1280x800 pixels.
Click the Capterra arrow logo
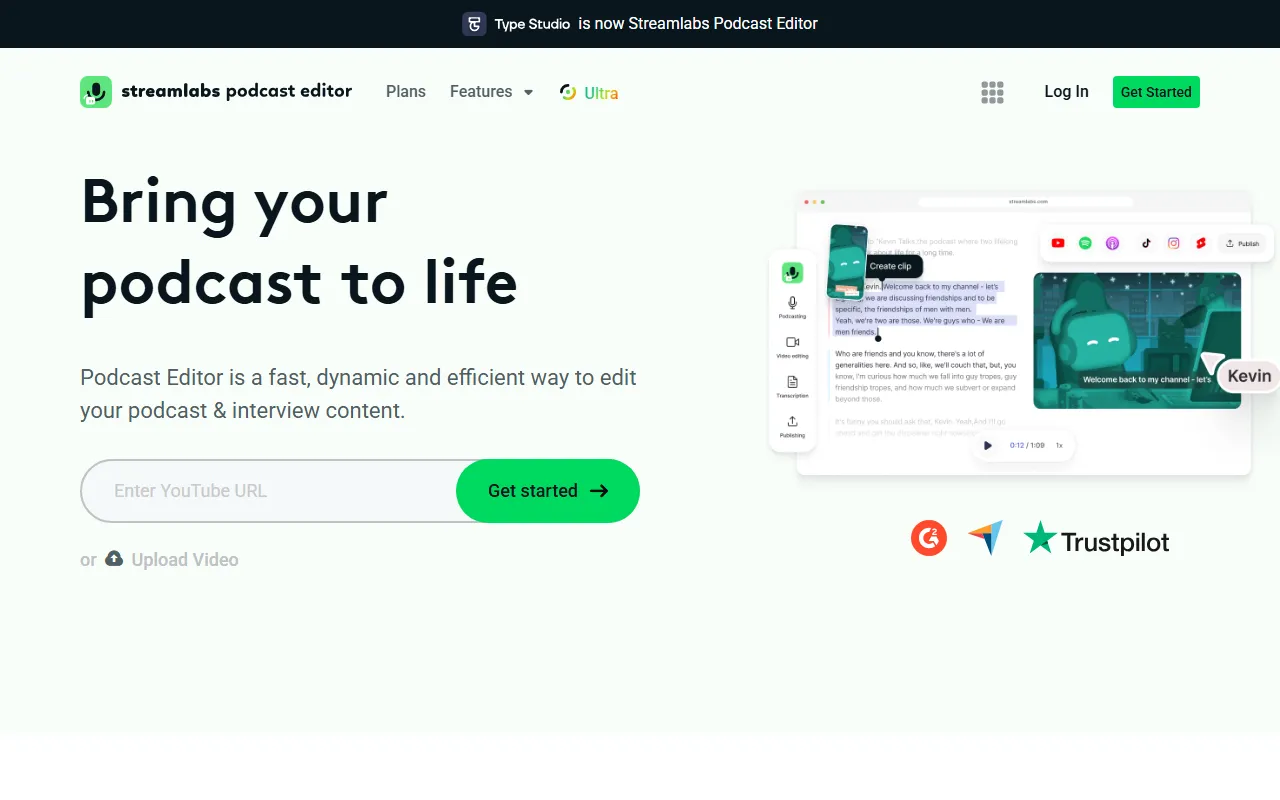pyautogui.click(x=985, y=538)
